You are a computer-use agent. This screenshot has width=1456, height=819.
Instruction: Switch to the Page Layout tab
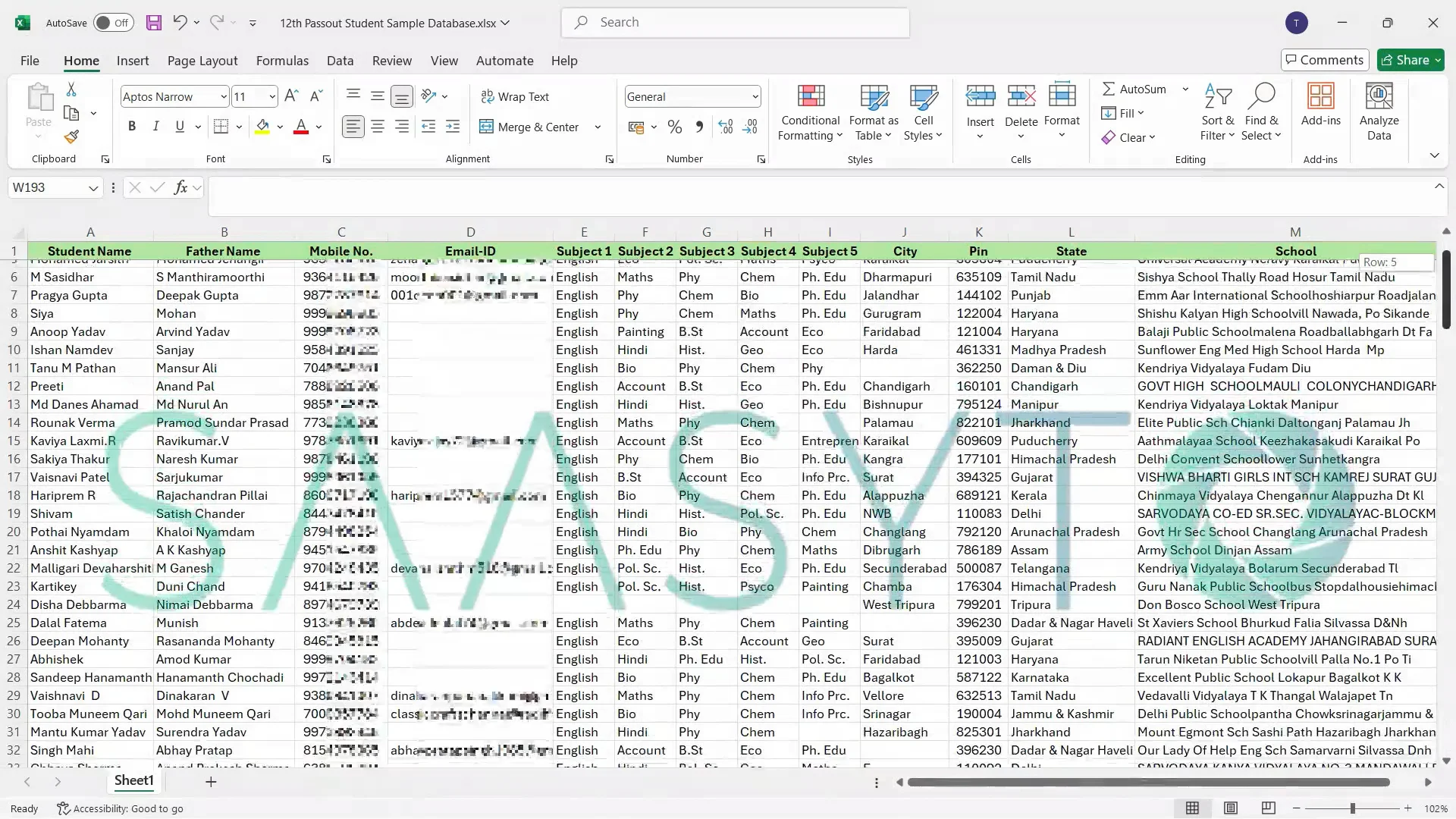pyautogui.click(x=202, y=61)
